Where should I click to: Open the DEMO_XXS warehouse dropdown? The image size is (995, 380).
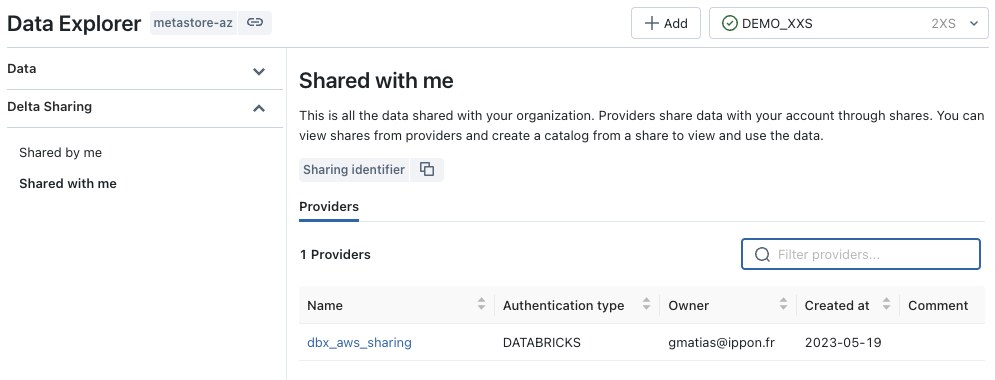tap(848, 23)
